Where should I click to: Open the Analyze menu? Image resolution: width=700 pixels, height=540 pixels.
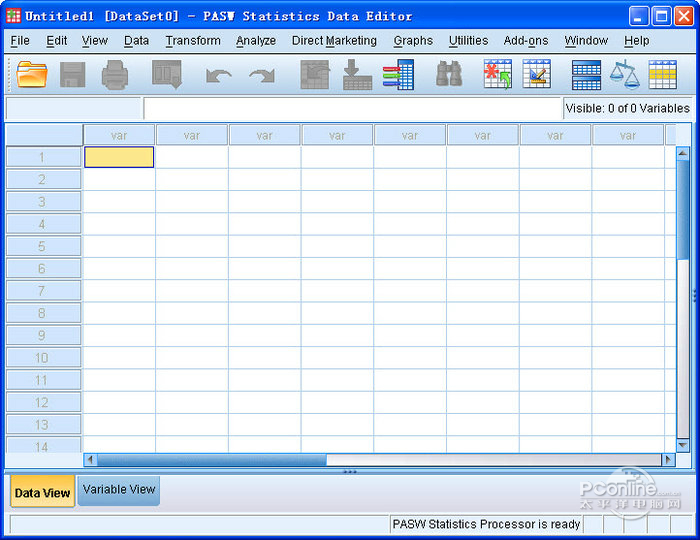pyautogui.click(x=256, y=41)
